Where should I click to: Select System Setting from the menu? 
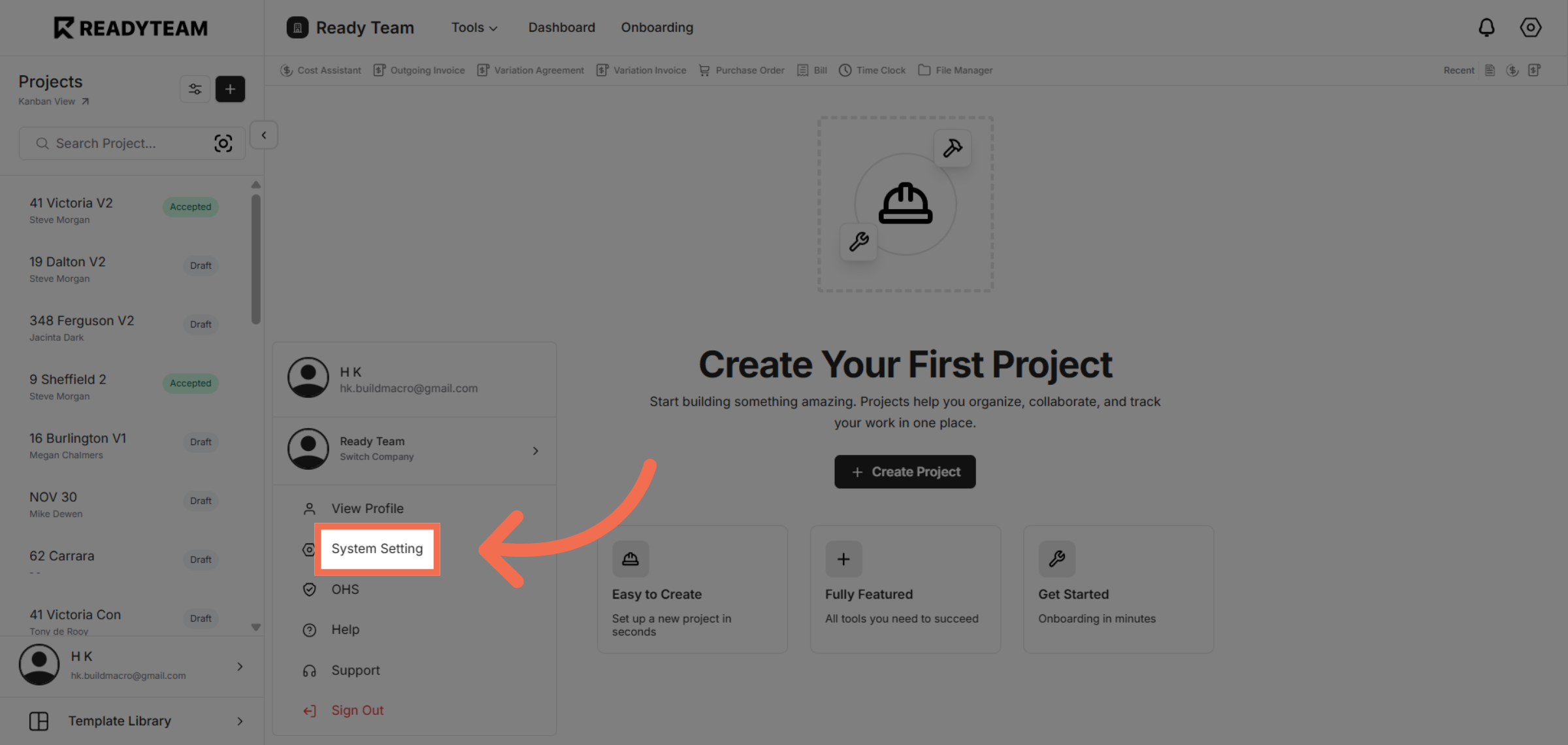pyautogui.click(x=377, y=549)
